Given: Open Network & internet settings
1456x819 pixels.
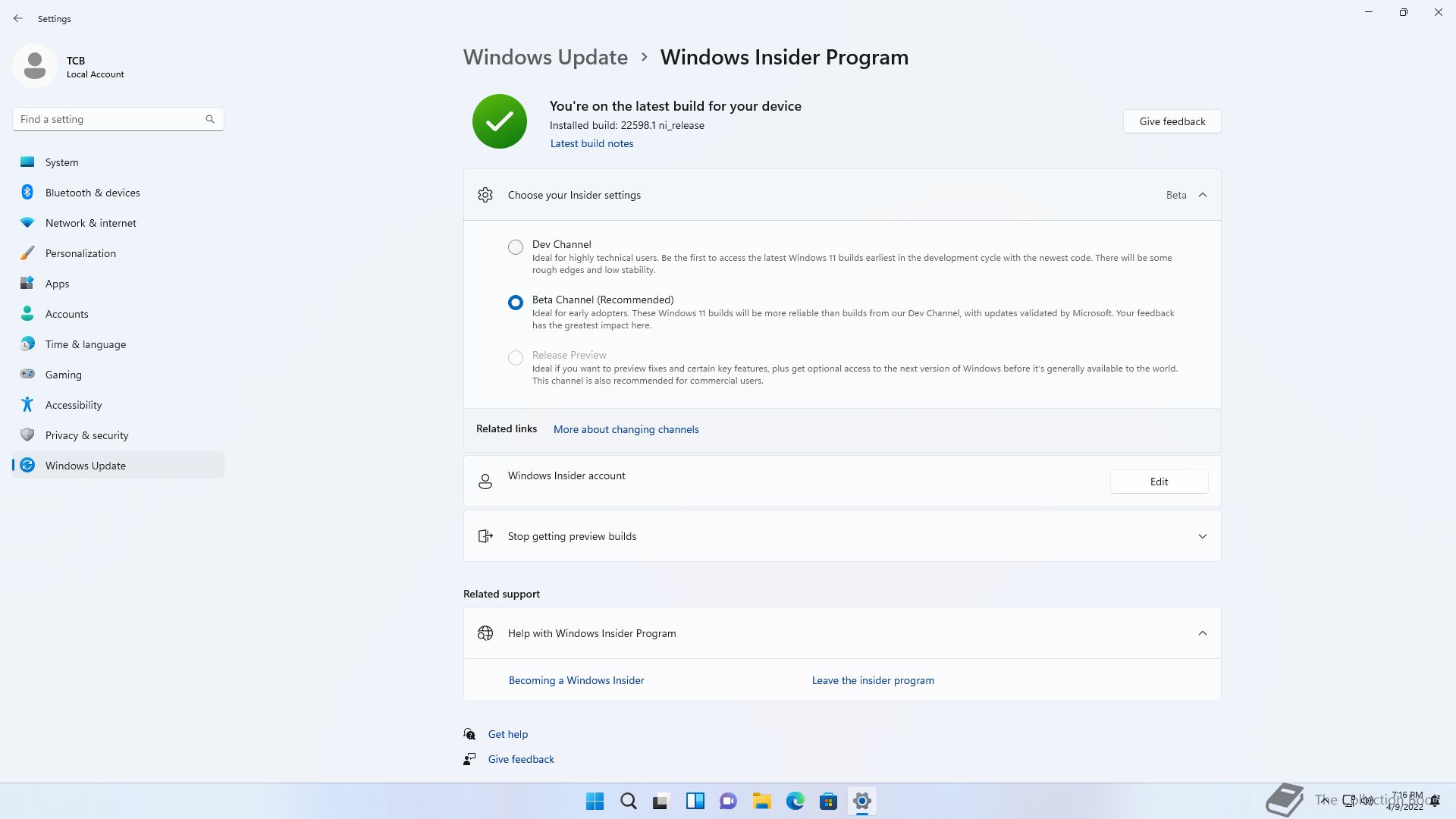Looking at the screenshot, I should [118, 223].
